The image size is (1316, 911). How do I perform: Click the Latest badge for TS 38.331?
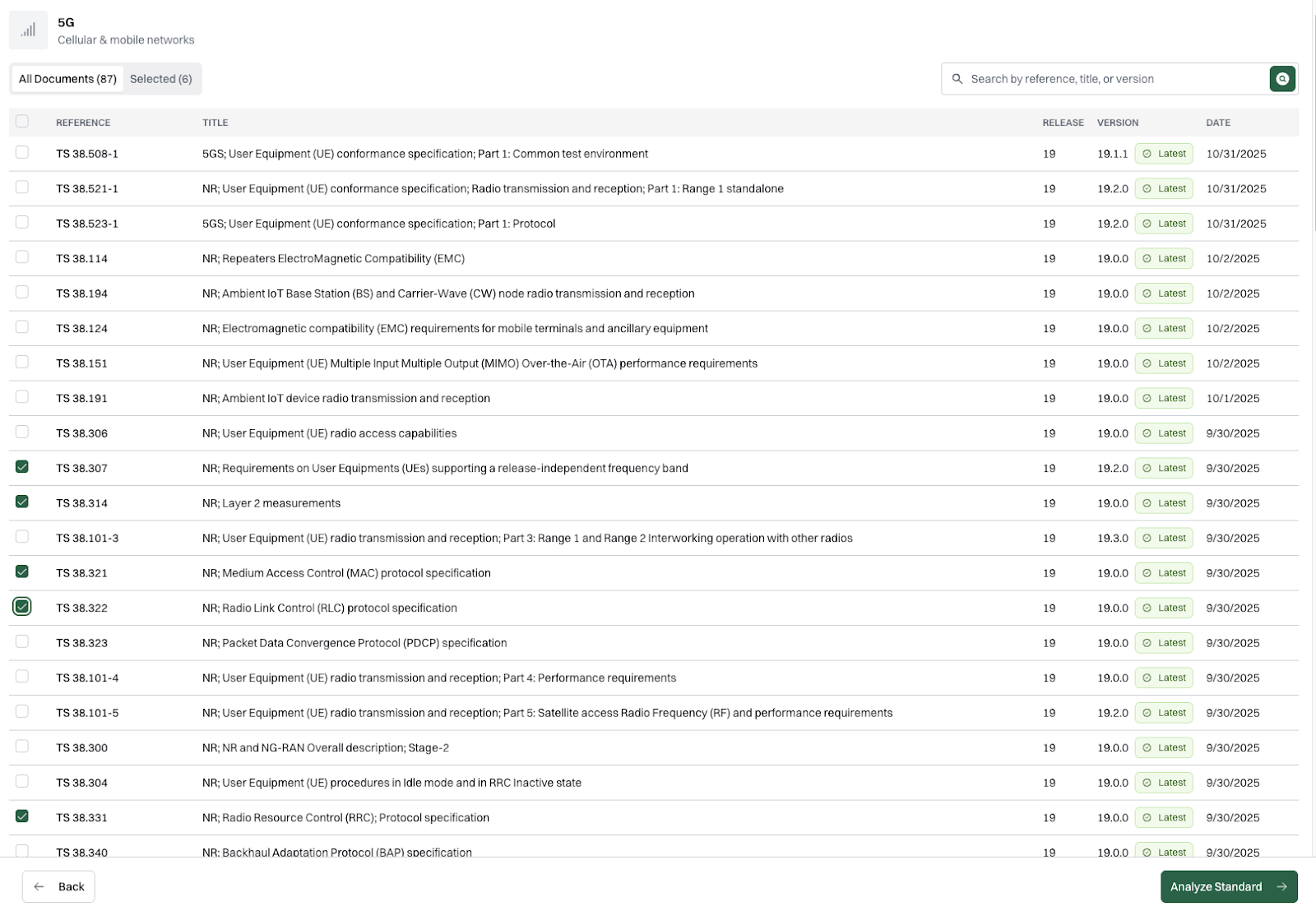pyautogui.click(x=1164, y=817)
